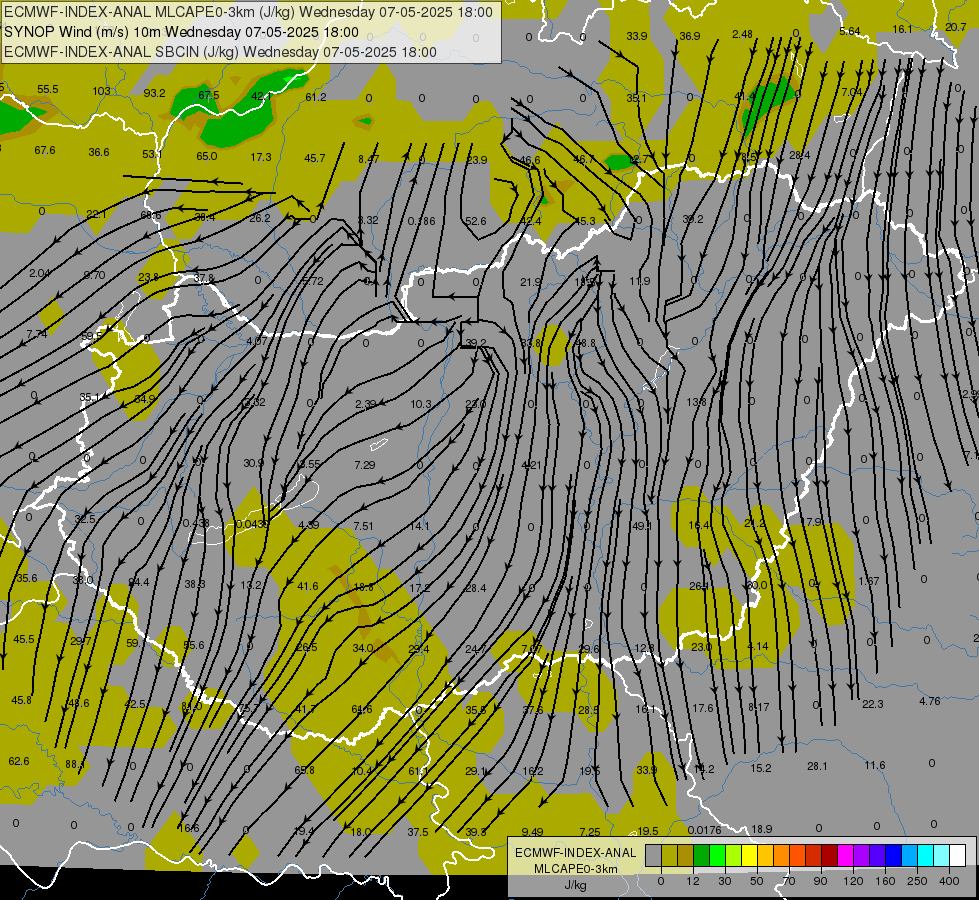Click the map value 55.5
Image resolution: width=979 pixels, height=900 pixels.
[47, 89]
